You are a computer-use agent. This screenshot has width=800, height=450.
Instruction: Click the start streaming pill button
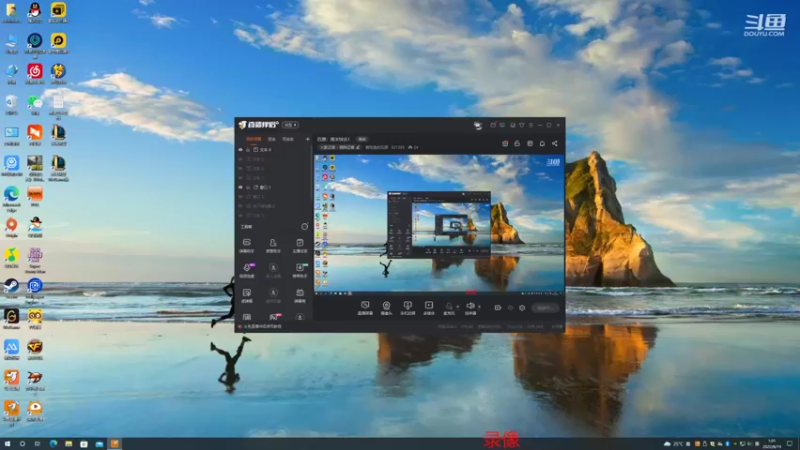pyautogui.click(x=545, y=308)
